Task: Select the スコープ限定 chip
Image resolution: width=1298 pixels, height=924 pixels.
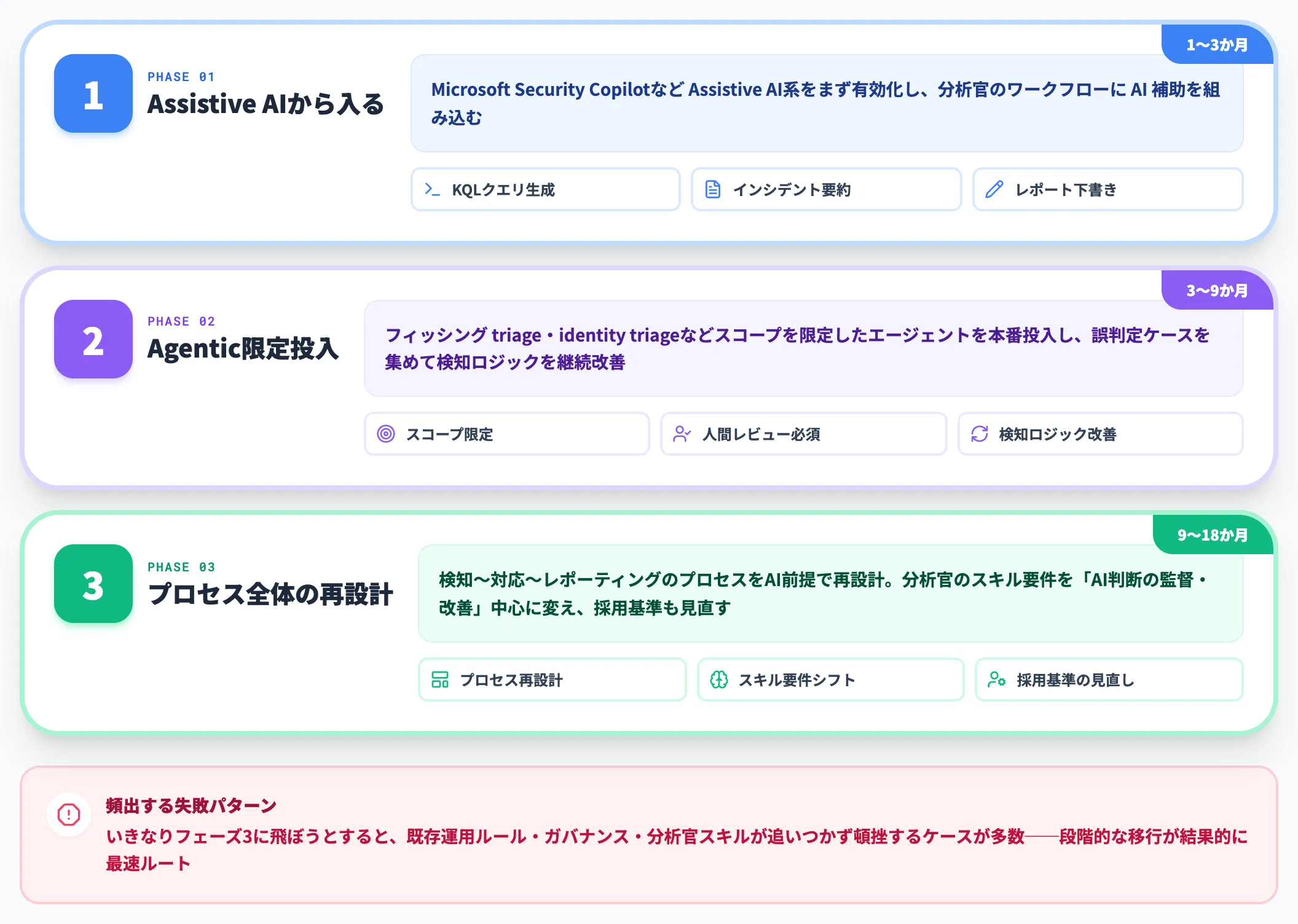Action: [507, 434]
